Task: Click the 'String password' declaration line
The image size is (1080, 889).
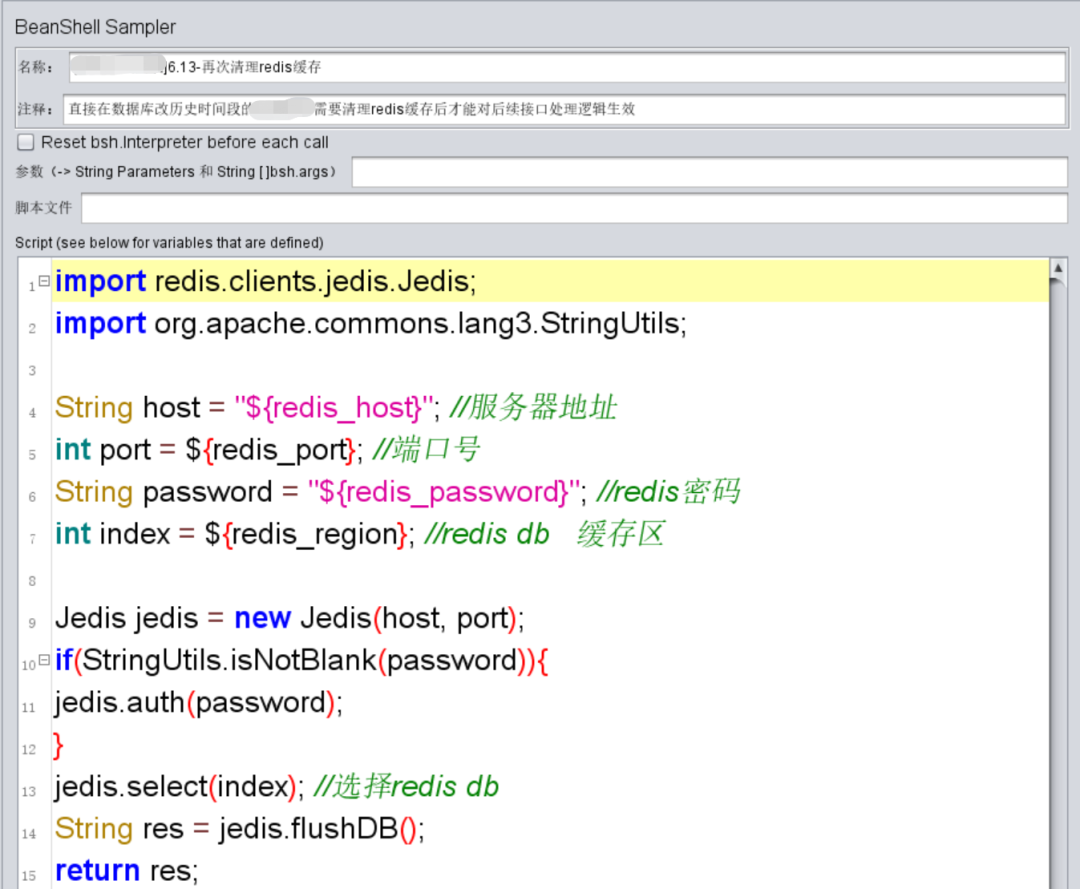Action: pyautogui.click(x=397, y=492)
